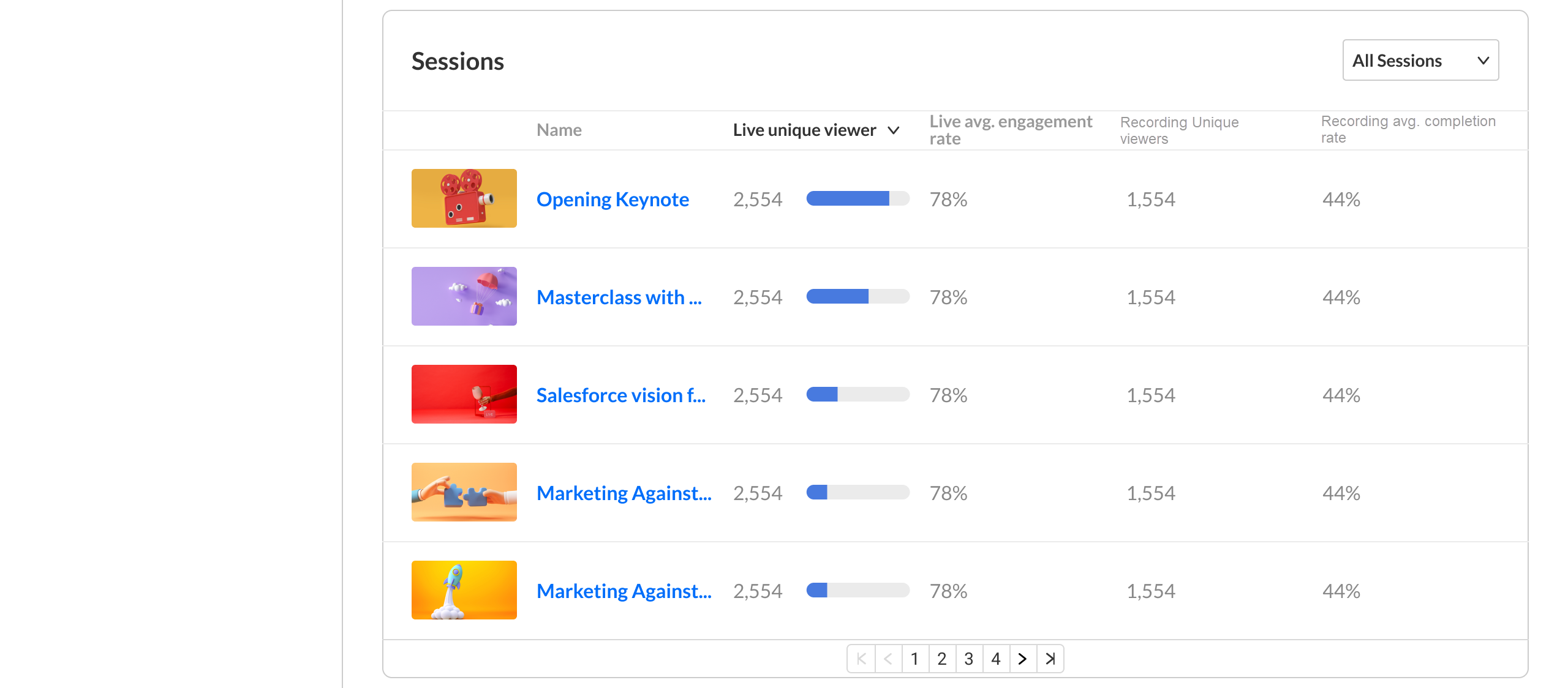This screenshot has height=688, width=1568.
Task: Click 1,554 recording viewers in Opening Keynote row
Action: (1151, 199)
